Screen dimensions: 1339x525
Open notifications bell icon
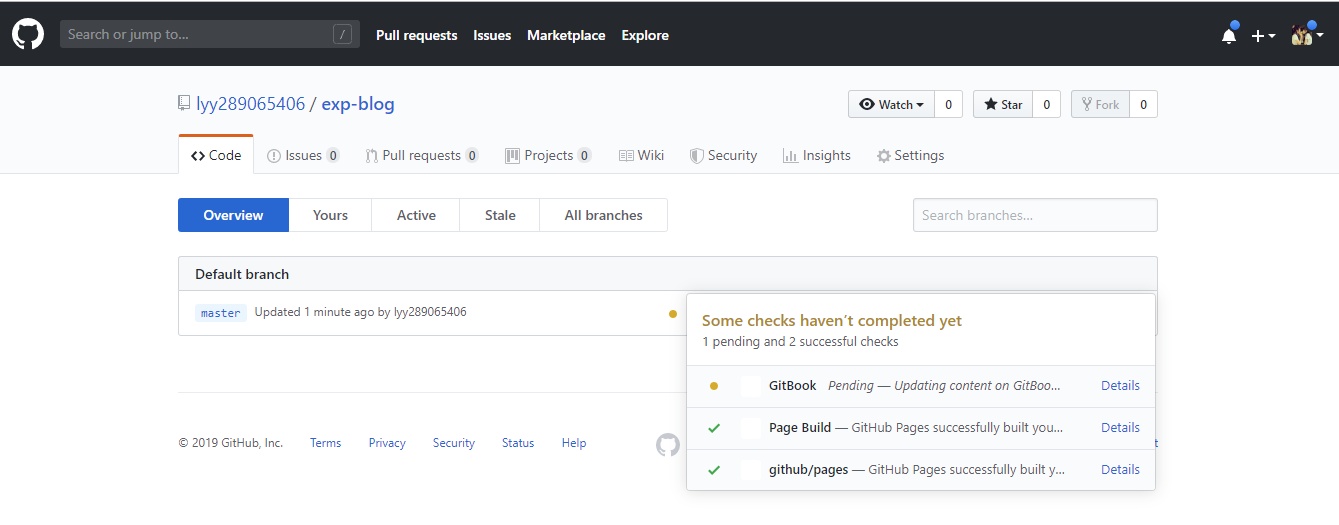(x=1229, y=35)
